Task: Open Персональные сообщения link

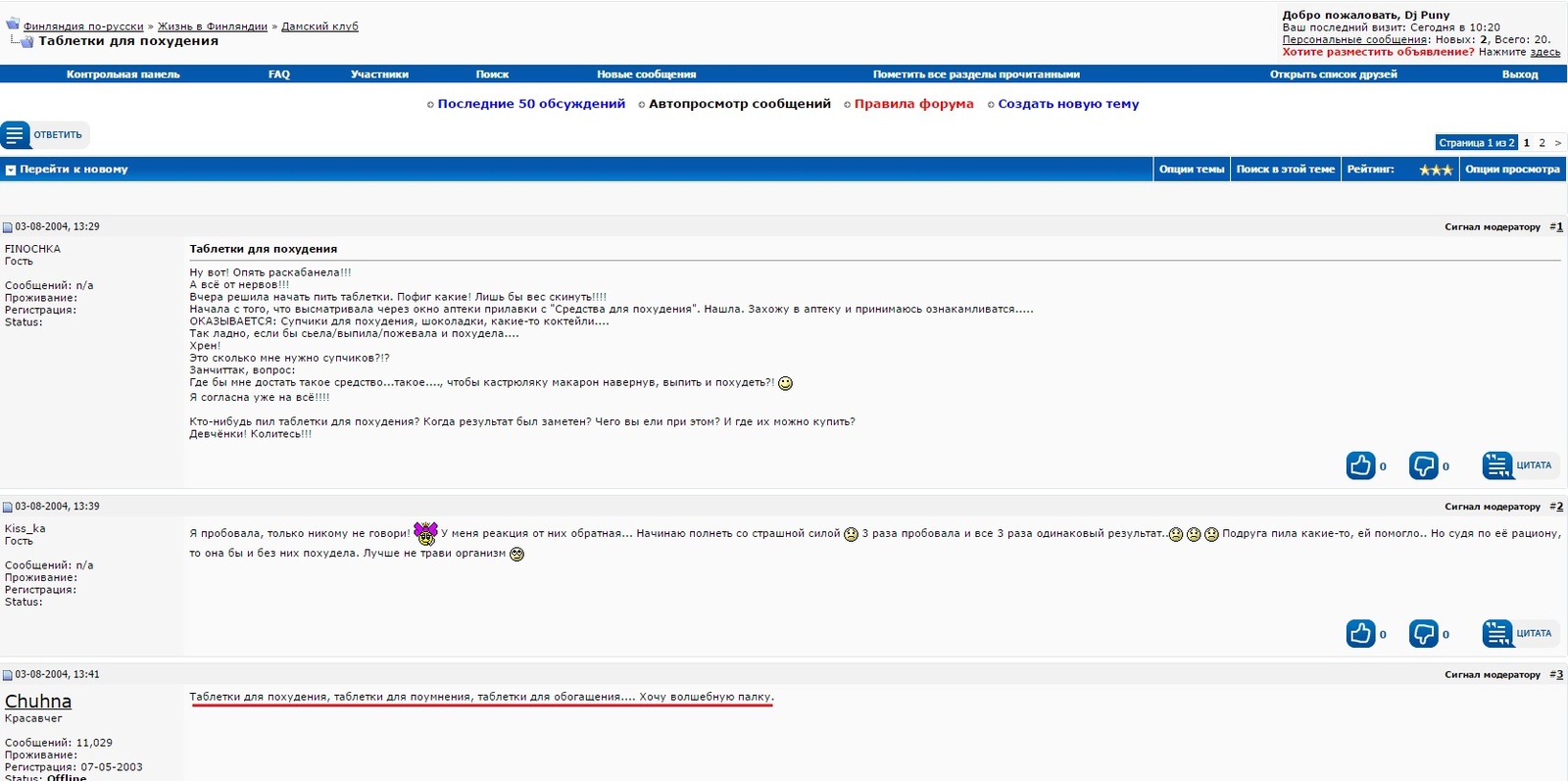Action: (x=1355, y=40)
